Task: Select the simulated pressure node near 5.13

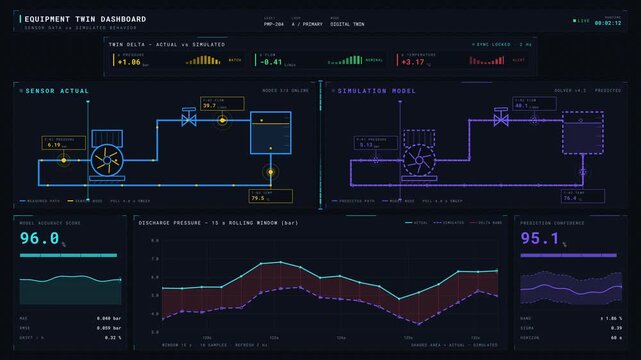Action: tap(376, 160)
